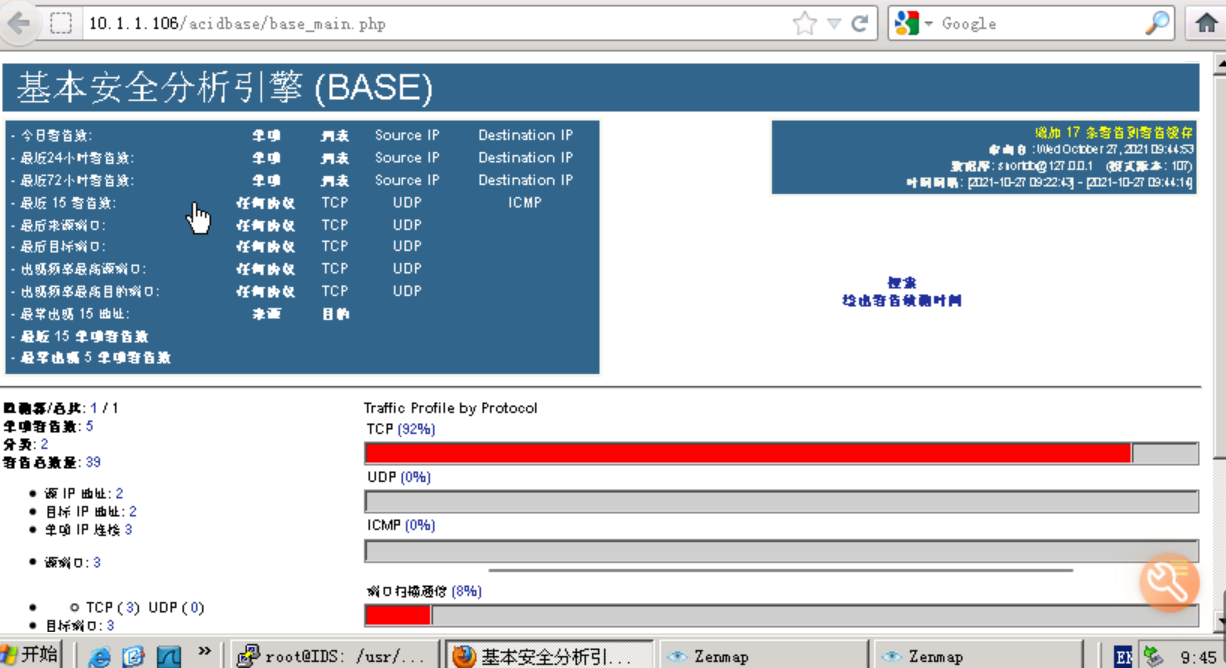Click the 9:45 taskbar clock

1198,657
